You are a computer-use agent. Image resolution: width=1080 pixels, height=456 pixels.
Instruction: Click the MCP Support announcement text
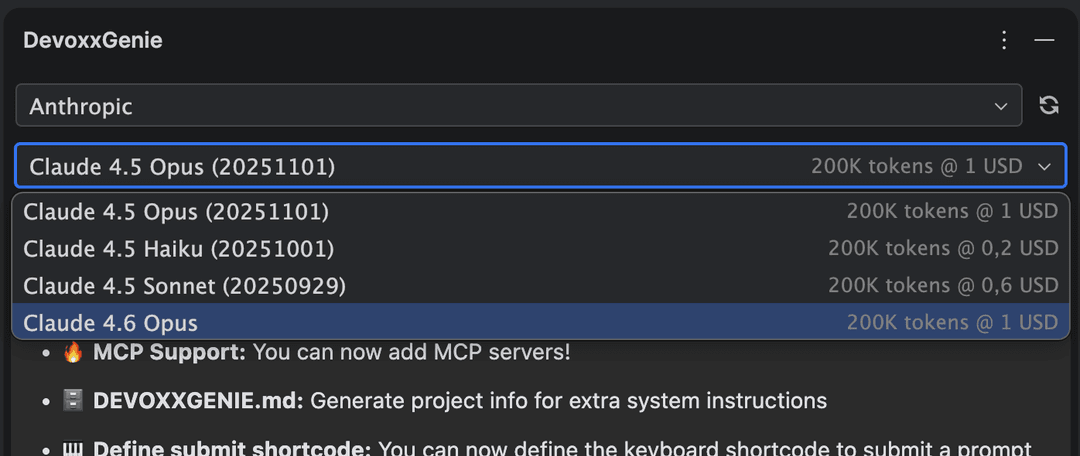[331, 353]
